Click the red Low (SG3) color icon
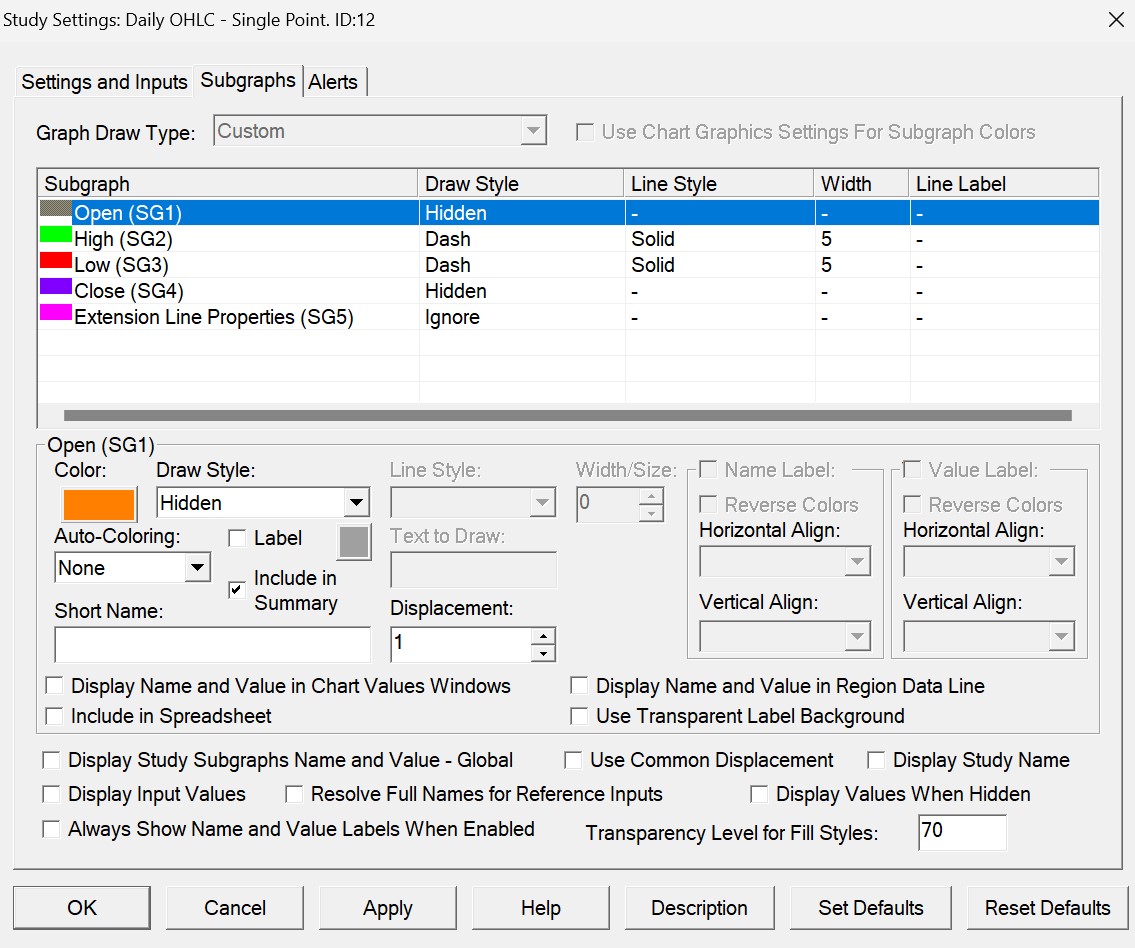 [56, 262]
